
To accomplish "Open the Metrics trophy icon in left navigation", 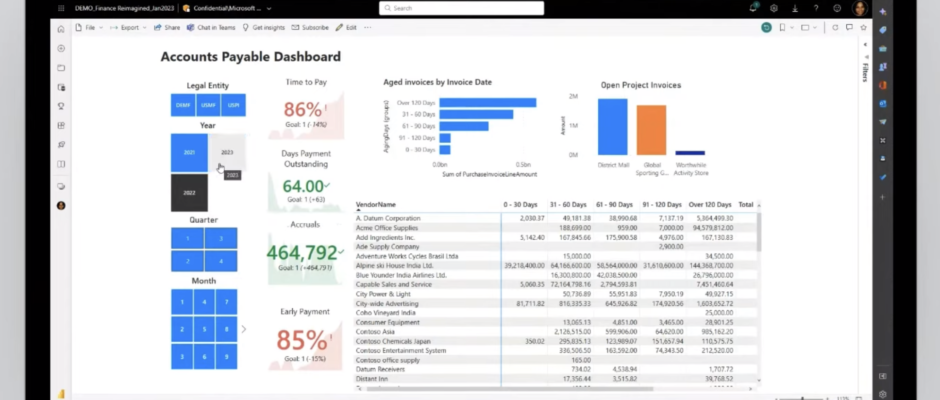I will click(x=61, y=106).
